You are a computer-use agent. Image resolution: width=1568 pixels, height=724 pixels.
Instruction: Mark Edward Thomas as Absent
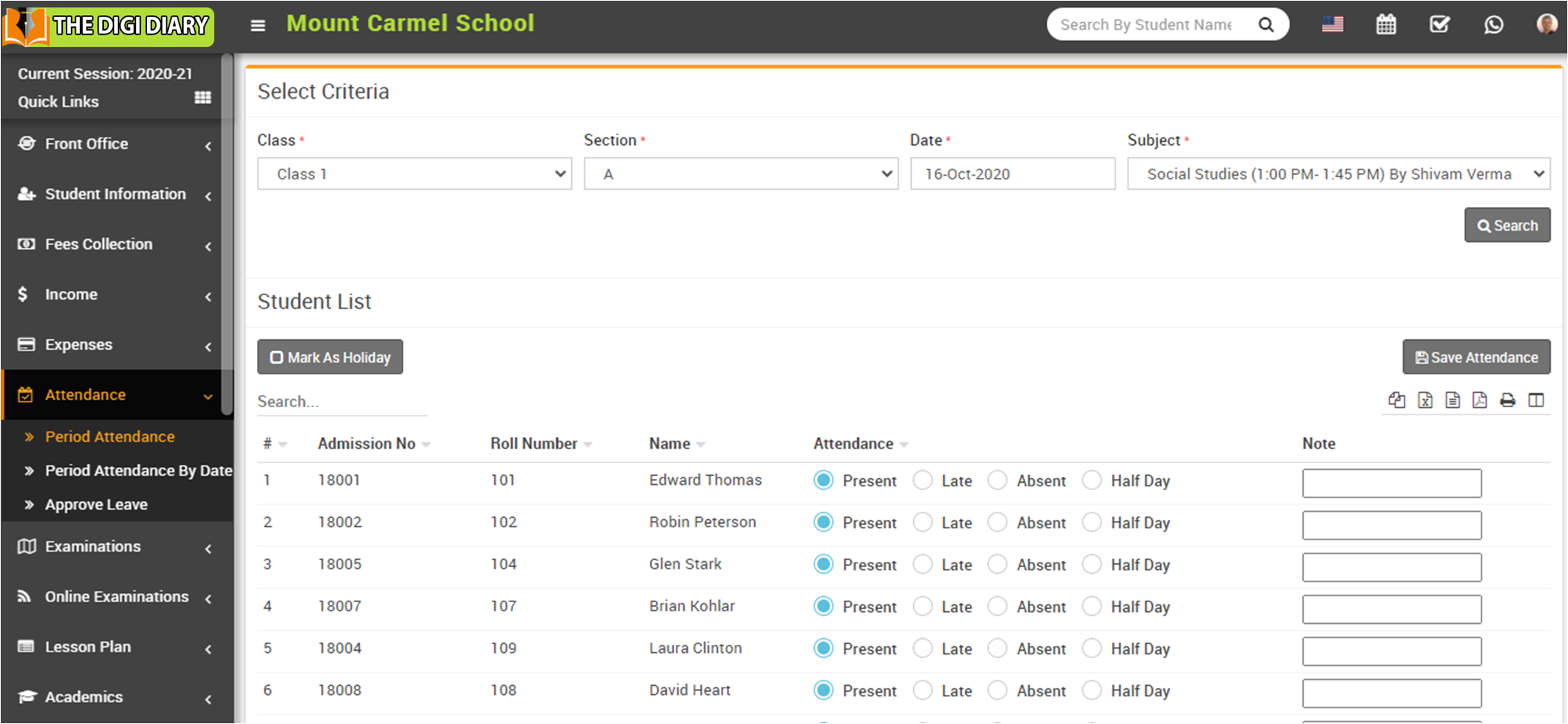pos(998,480)
